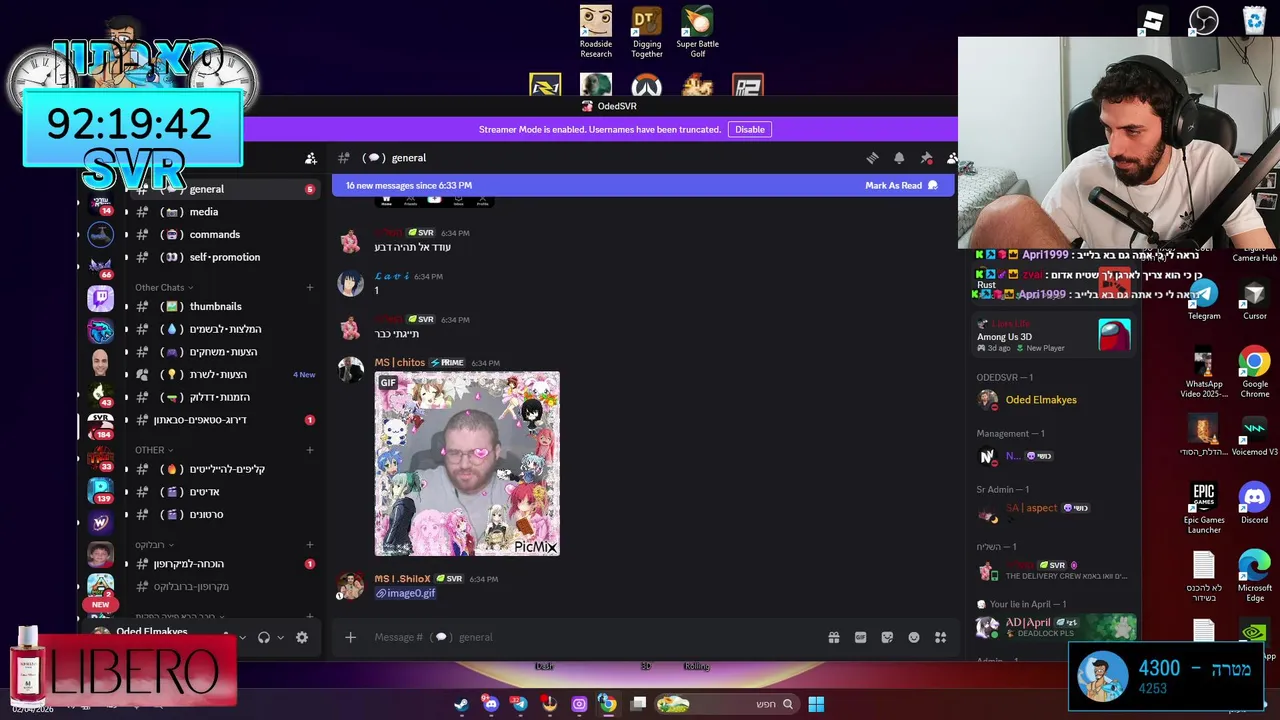This screenshot has width=1280, height=720.
Task: Add a channel to OTHER category
Action: (x=309, y=450)
